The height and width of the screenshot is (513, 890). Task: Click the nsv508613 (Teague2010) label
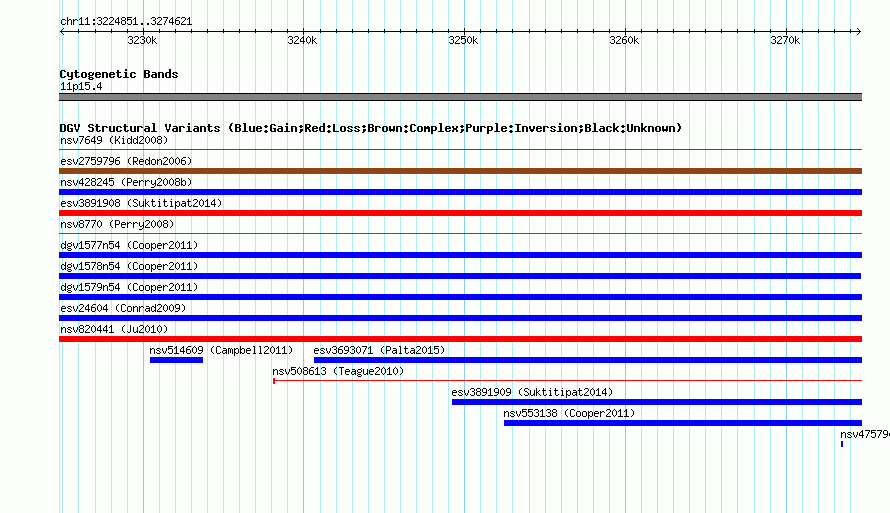point(338,371)
